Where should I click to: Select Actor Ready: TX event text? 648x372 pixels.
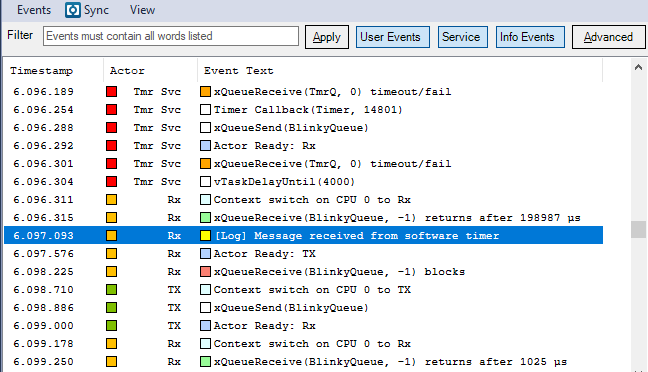tap(264, 253)
